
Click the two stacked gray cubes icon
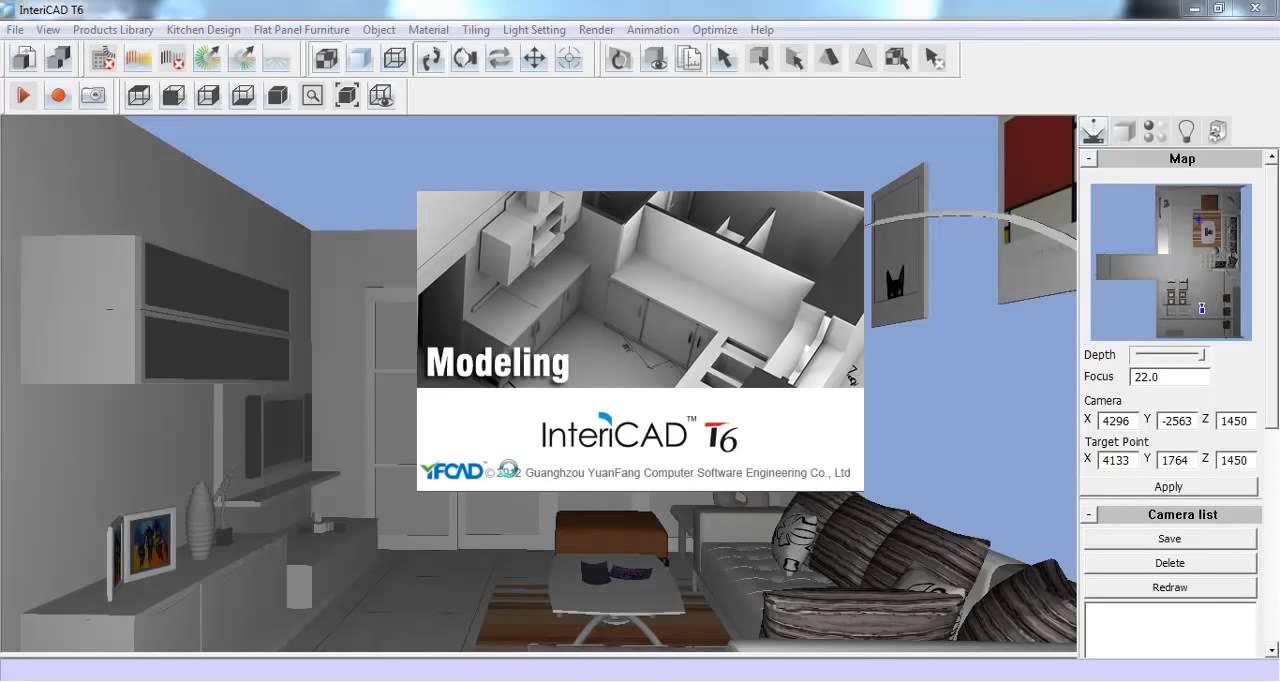pyautogui.click(x=59, y=59)
